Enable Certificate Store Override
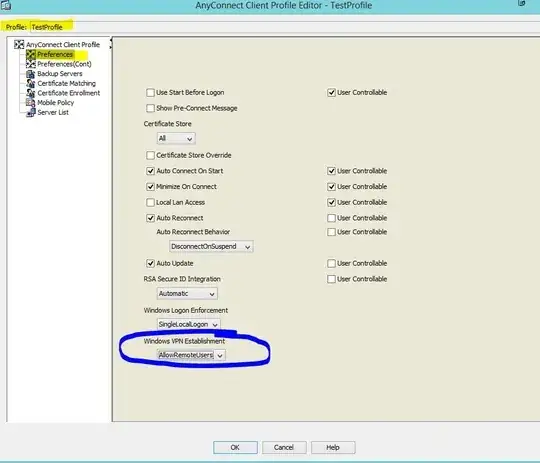 (x=150, y=155)
